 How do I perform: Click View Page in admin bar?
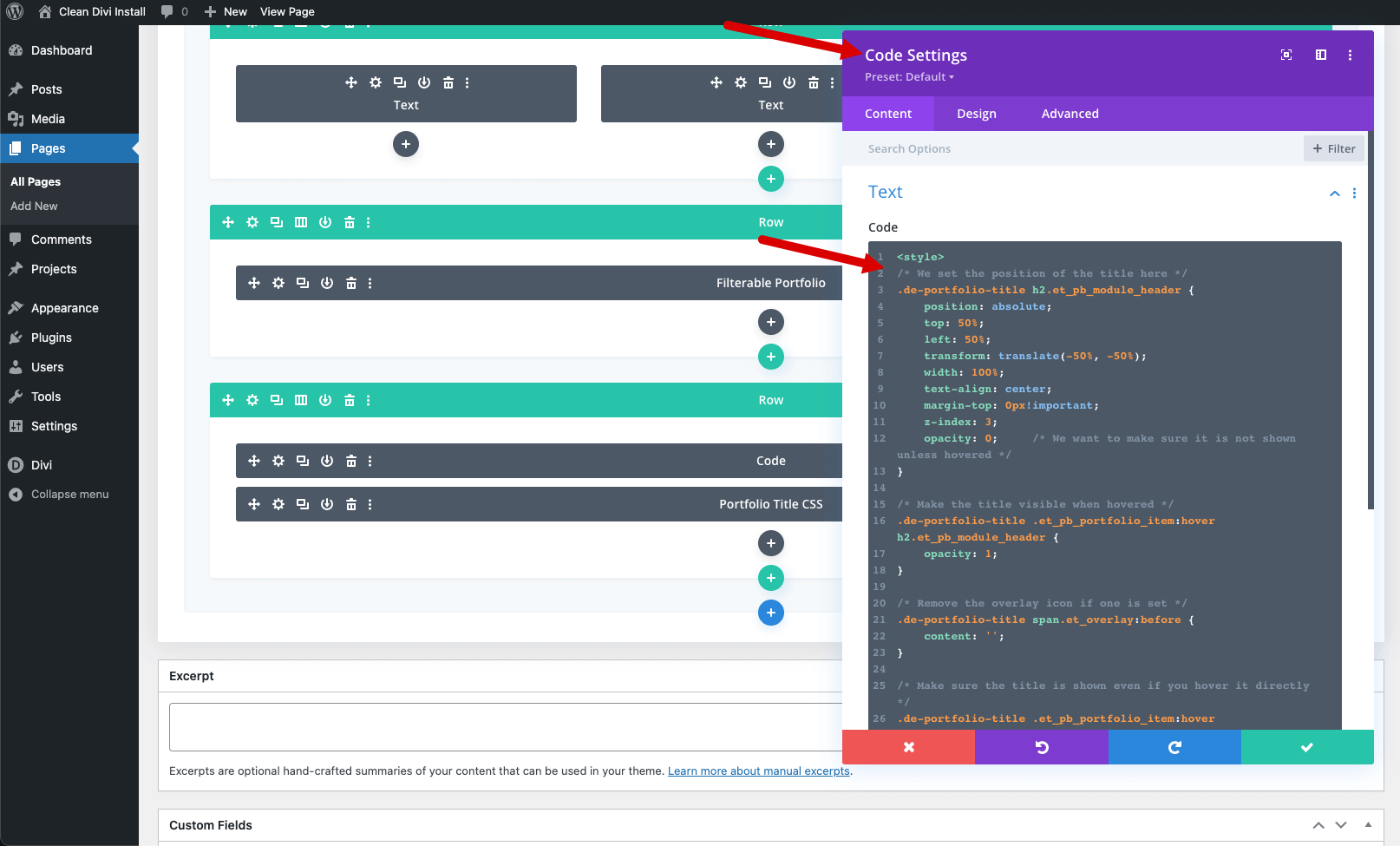tap(287, 11)
